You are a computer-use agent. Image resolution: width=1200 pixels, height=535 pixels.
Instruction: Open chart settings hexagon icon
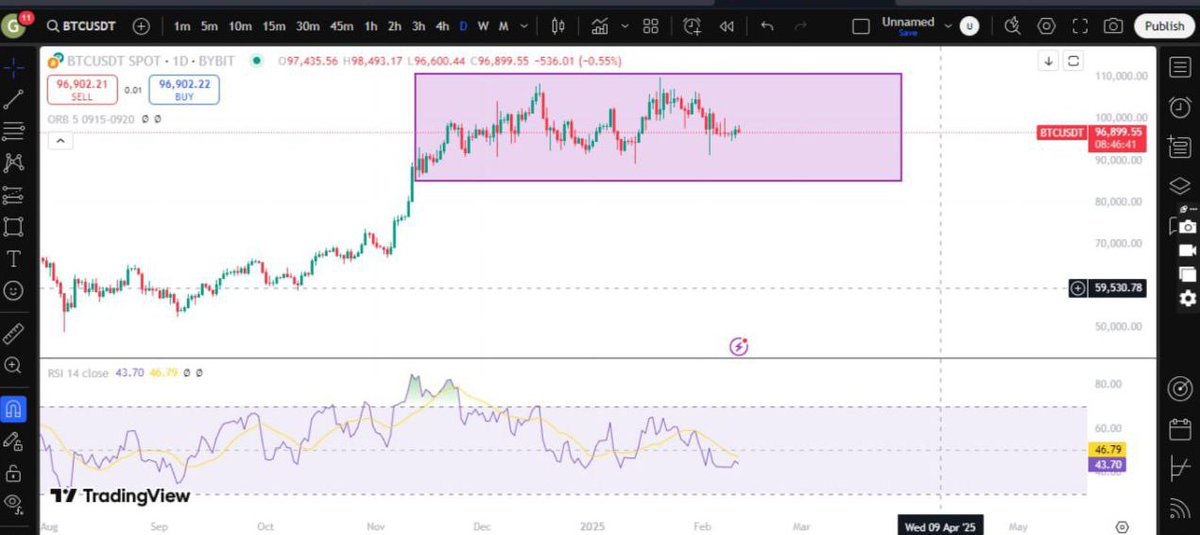tap(1046, 26)
